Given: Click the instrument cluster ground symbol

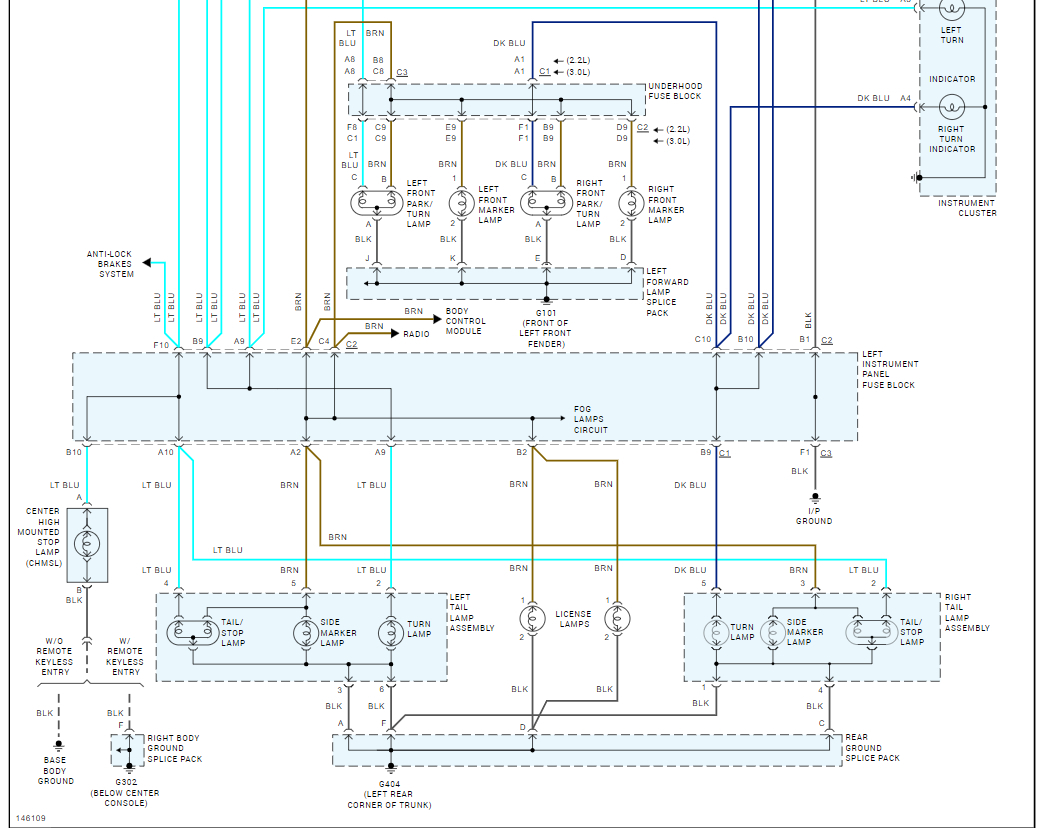Looking at the screenshot, I should pyautogui.click(x=917, y=178).
